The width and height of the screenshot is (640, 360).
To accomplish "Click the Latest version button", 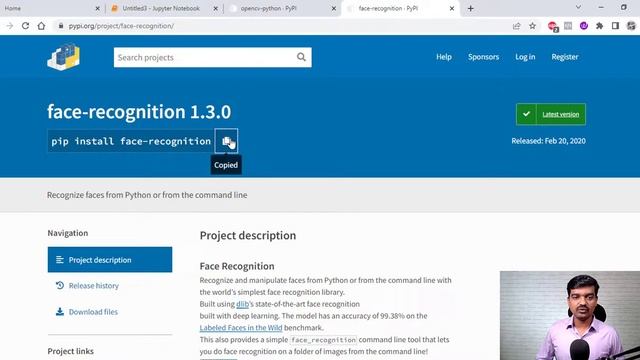I will [551, 114].
